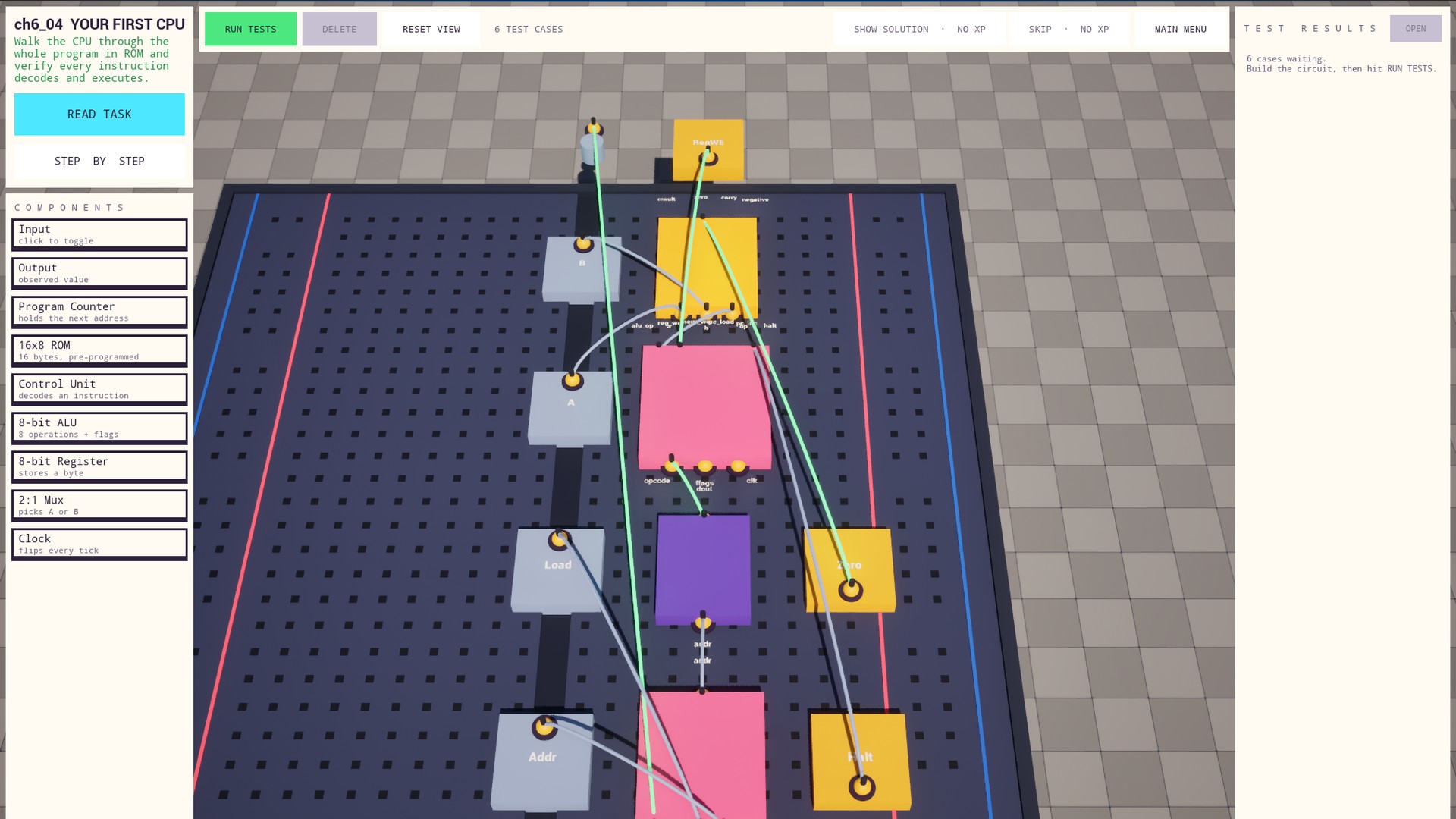Select the Program Counter component
Image resolution: width=1456 pixels, height=819 pixels.
click(99, 312)
